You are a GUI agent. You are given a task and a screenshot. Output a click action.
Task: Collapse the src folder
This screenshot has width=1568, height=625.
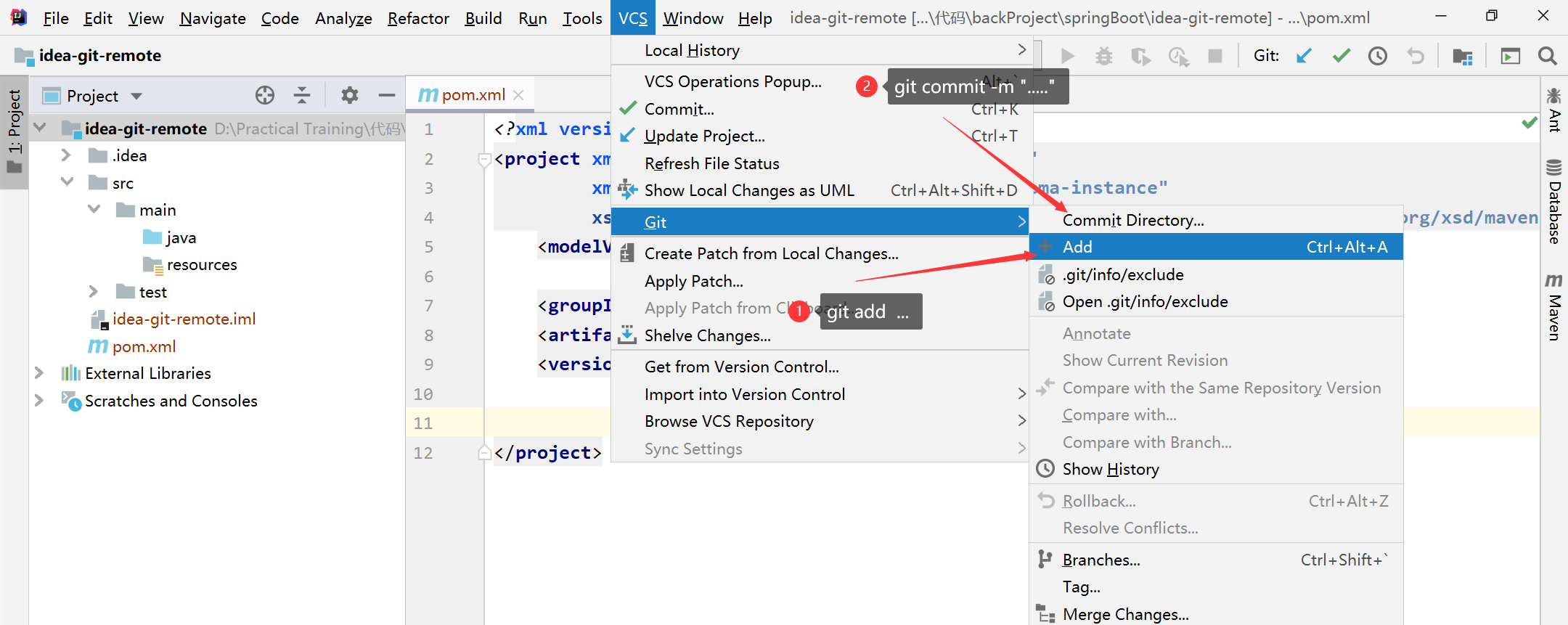68,182
